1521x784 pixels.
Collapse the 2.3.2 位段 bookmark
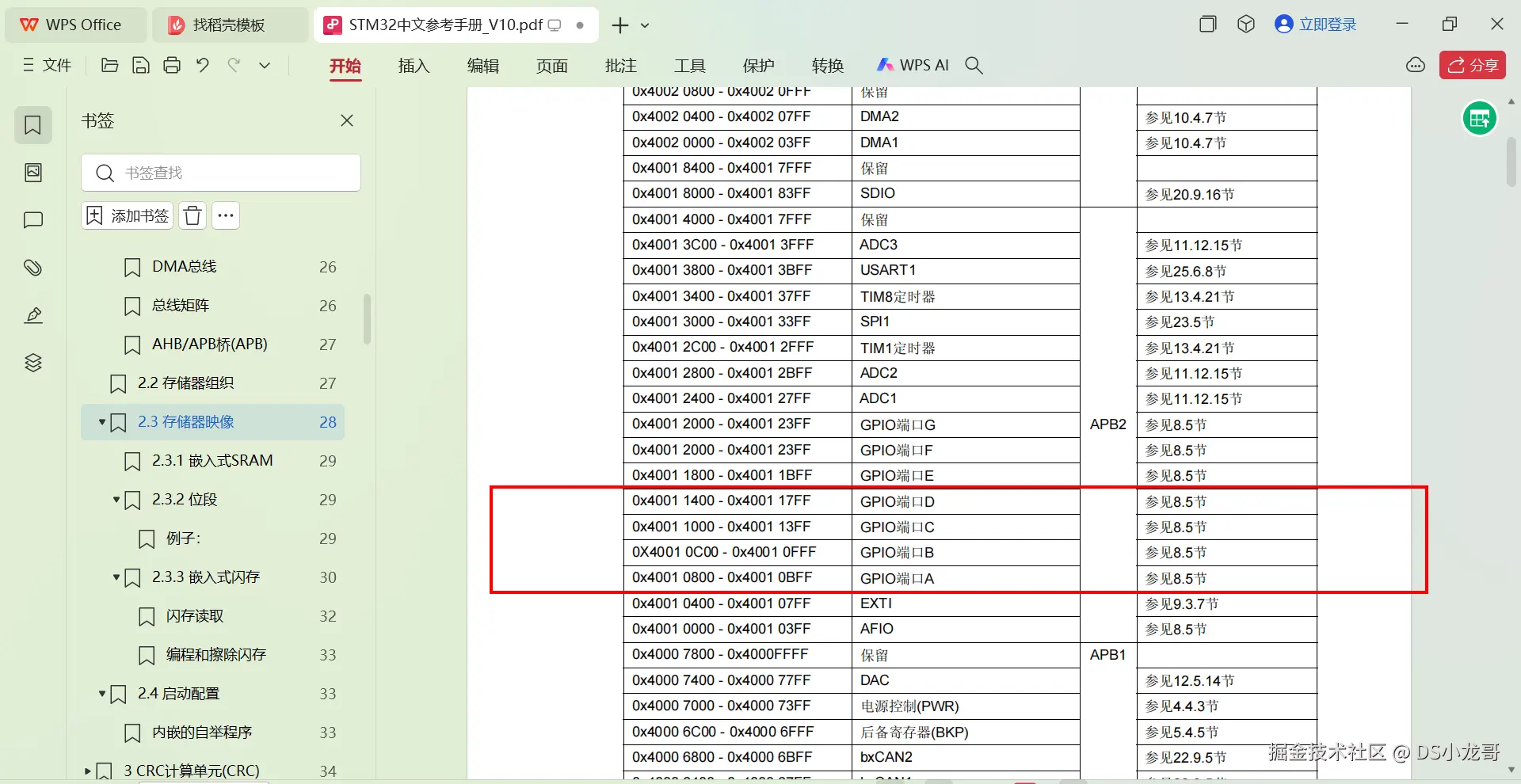pyautogui.click(x=116, y=500)
